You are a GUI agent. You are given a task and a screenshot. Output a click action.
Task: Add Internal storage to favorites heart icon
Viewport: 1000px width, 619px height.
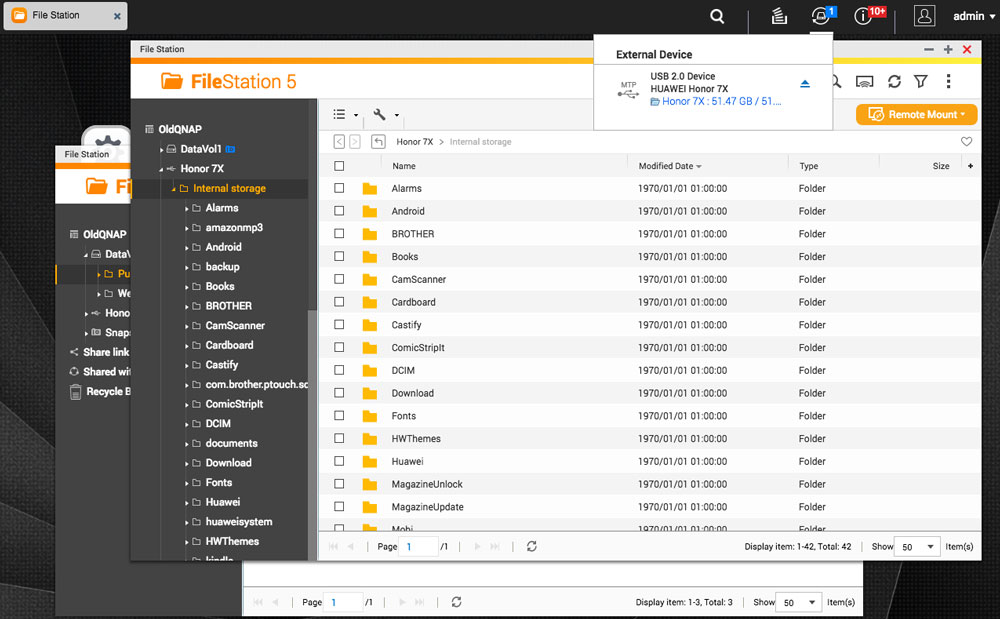point(966,142)
